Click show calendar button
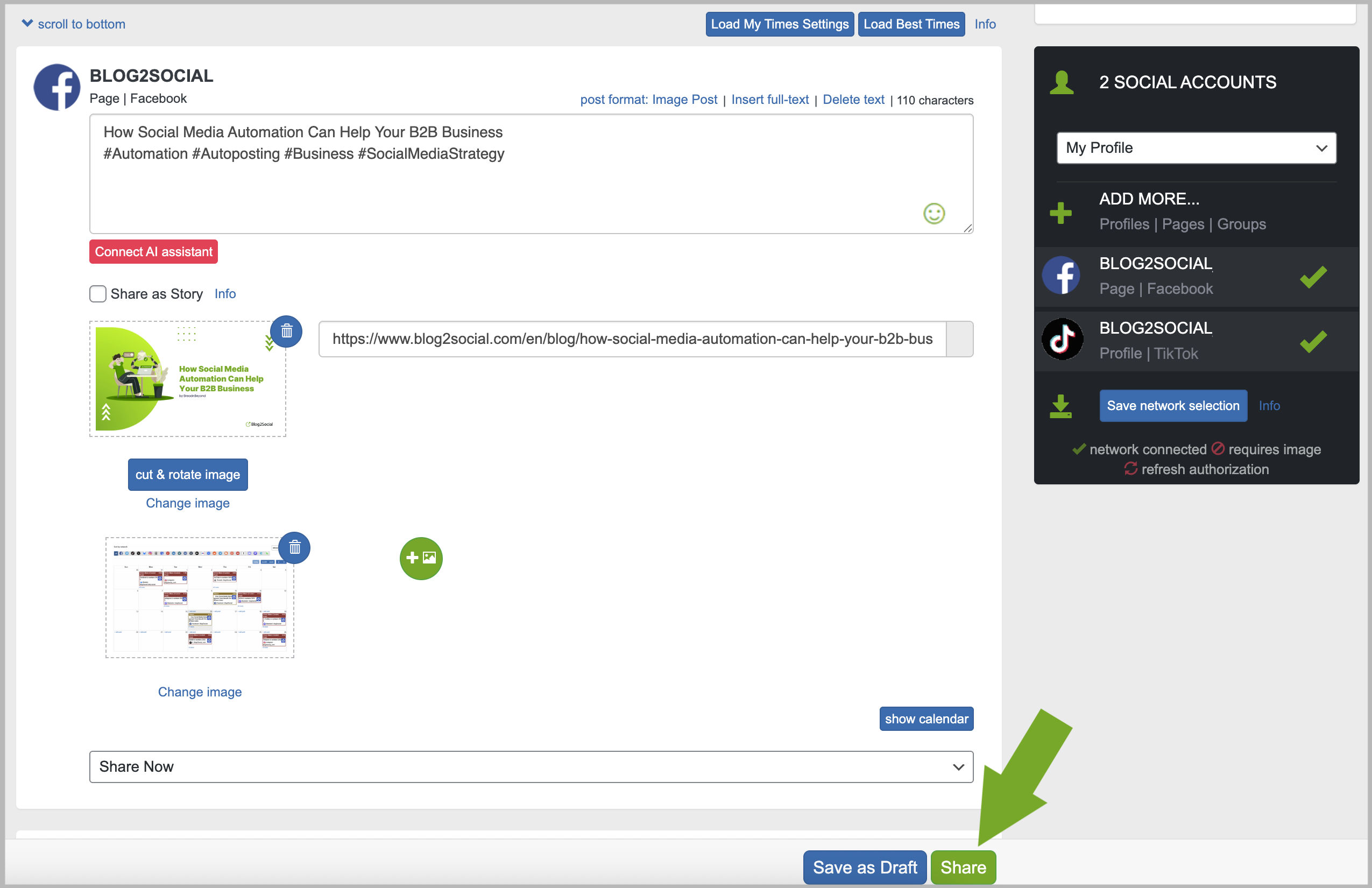 coord(926,718)
